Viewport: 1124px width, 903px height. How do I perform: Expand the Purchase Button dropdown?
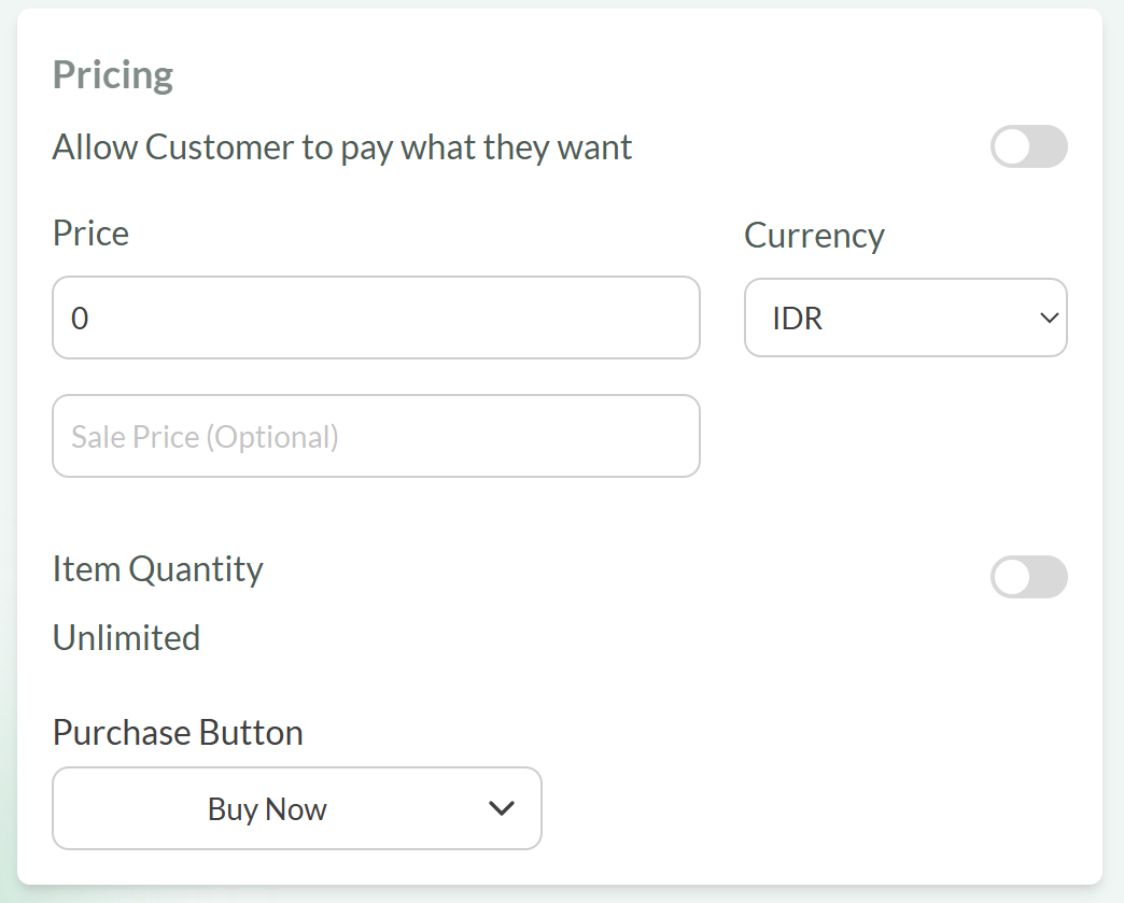(296, 808)
